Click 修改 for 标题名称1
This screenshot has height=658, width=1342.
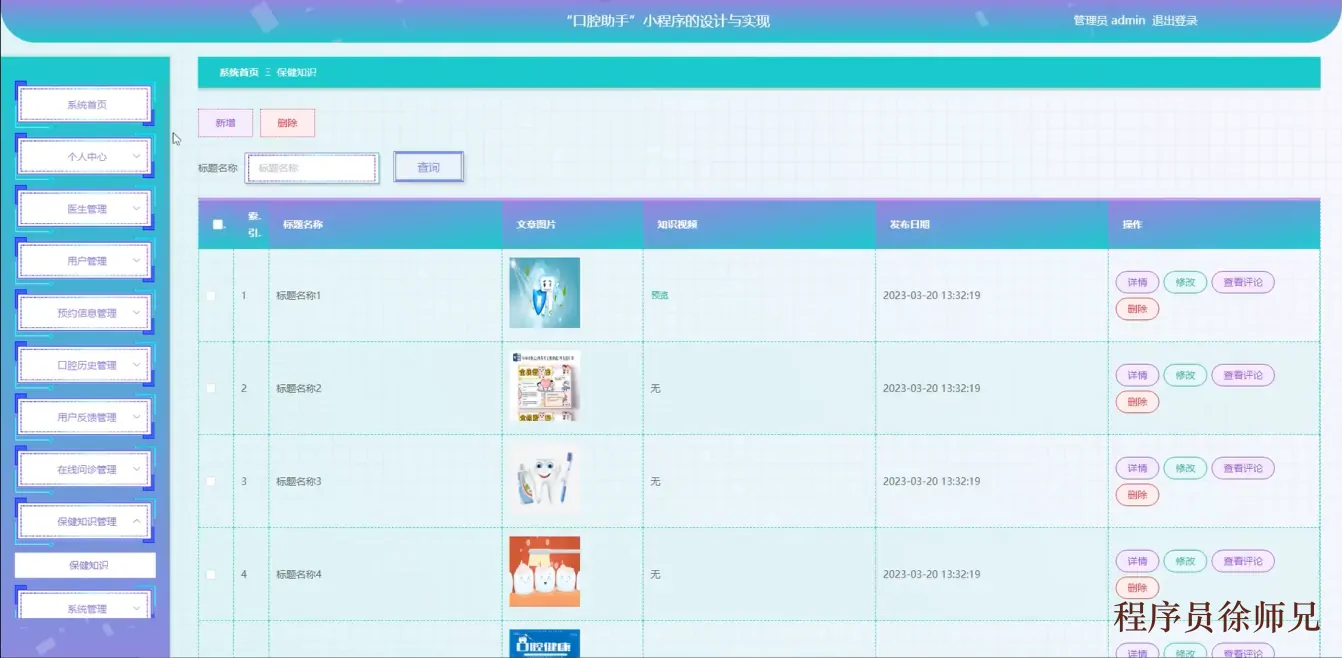(1185, 282)
